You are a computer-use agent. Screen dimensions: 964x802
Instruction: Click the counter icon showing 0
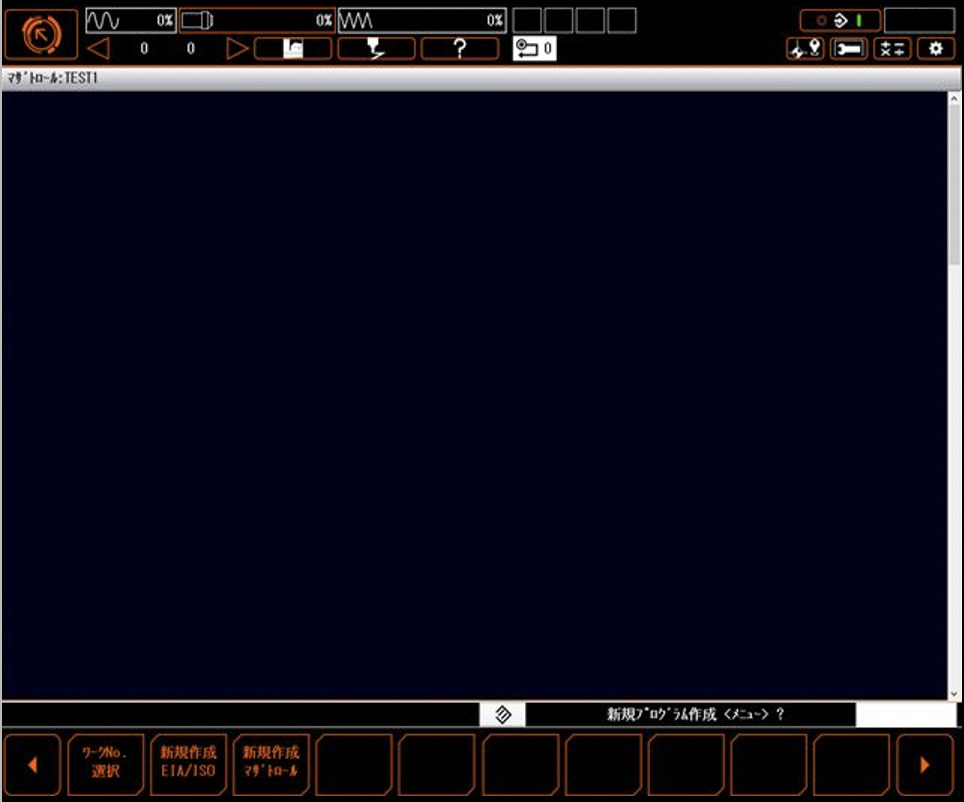[x=534, y=49]
